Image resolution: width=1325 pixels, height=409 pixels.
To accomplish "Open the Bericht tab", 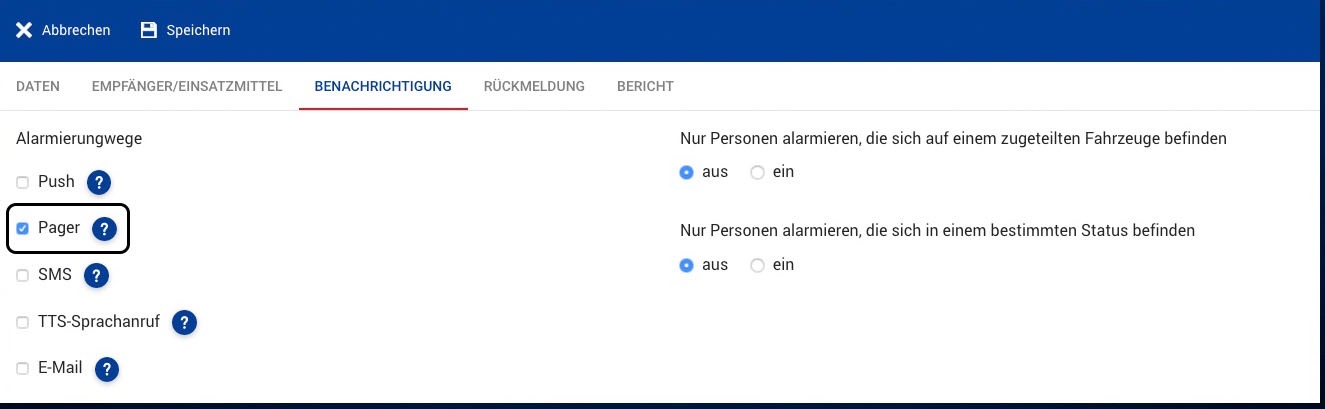I will point(645,86).
